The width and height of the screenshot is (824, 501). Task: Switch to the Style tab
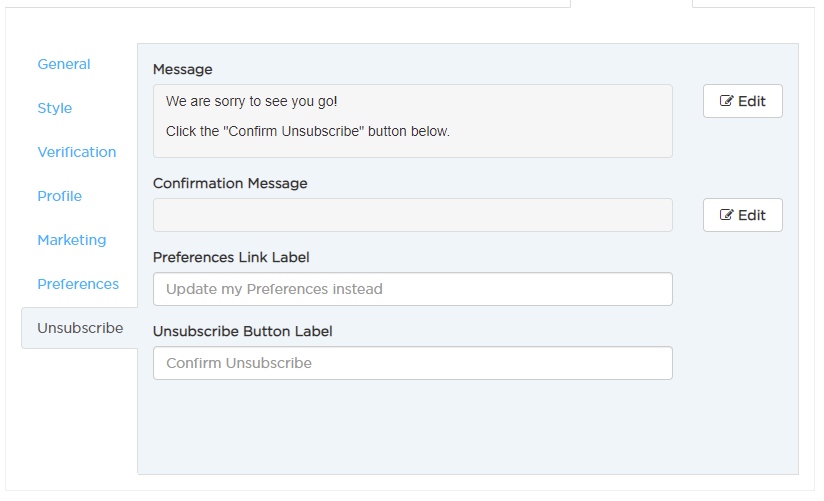tap(55, 108)
